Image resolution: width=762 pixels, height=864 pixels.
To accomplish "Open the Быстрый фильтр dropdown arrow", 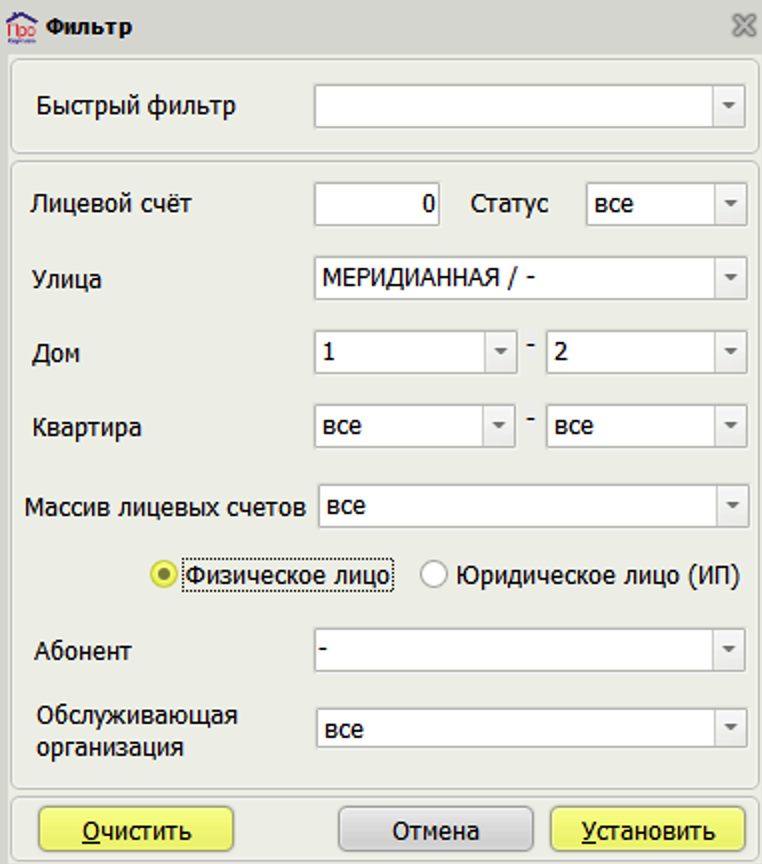I will tap(728, 106).
